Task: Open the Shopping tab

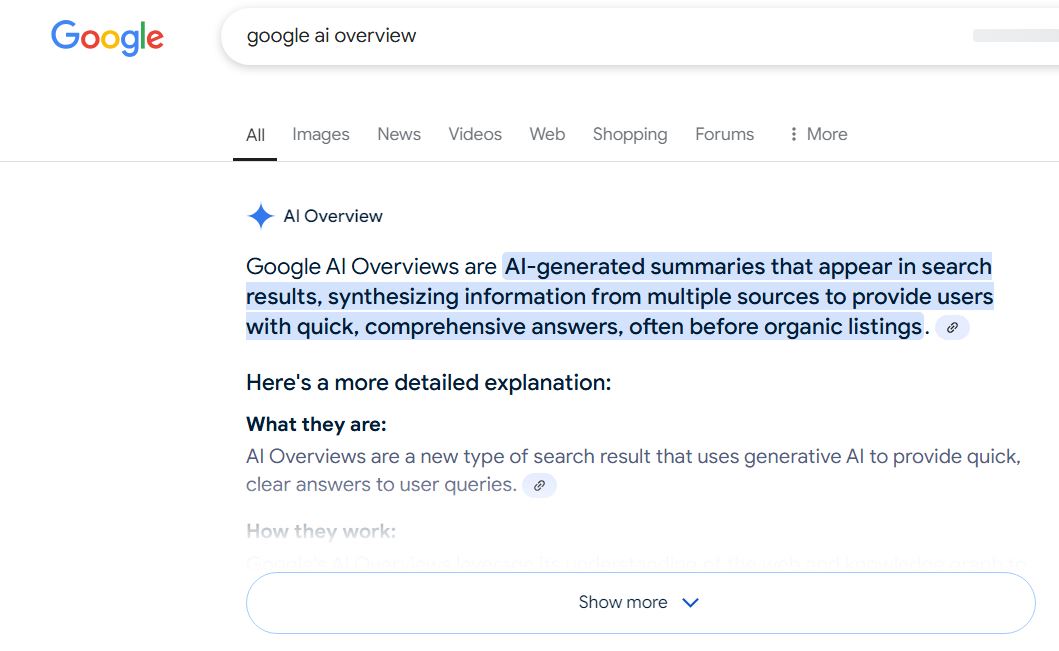Action: point(630,134)
